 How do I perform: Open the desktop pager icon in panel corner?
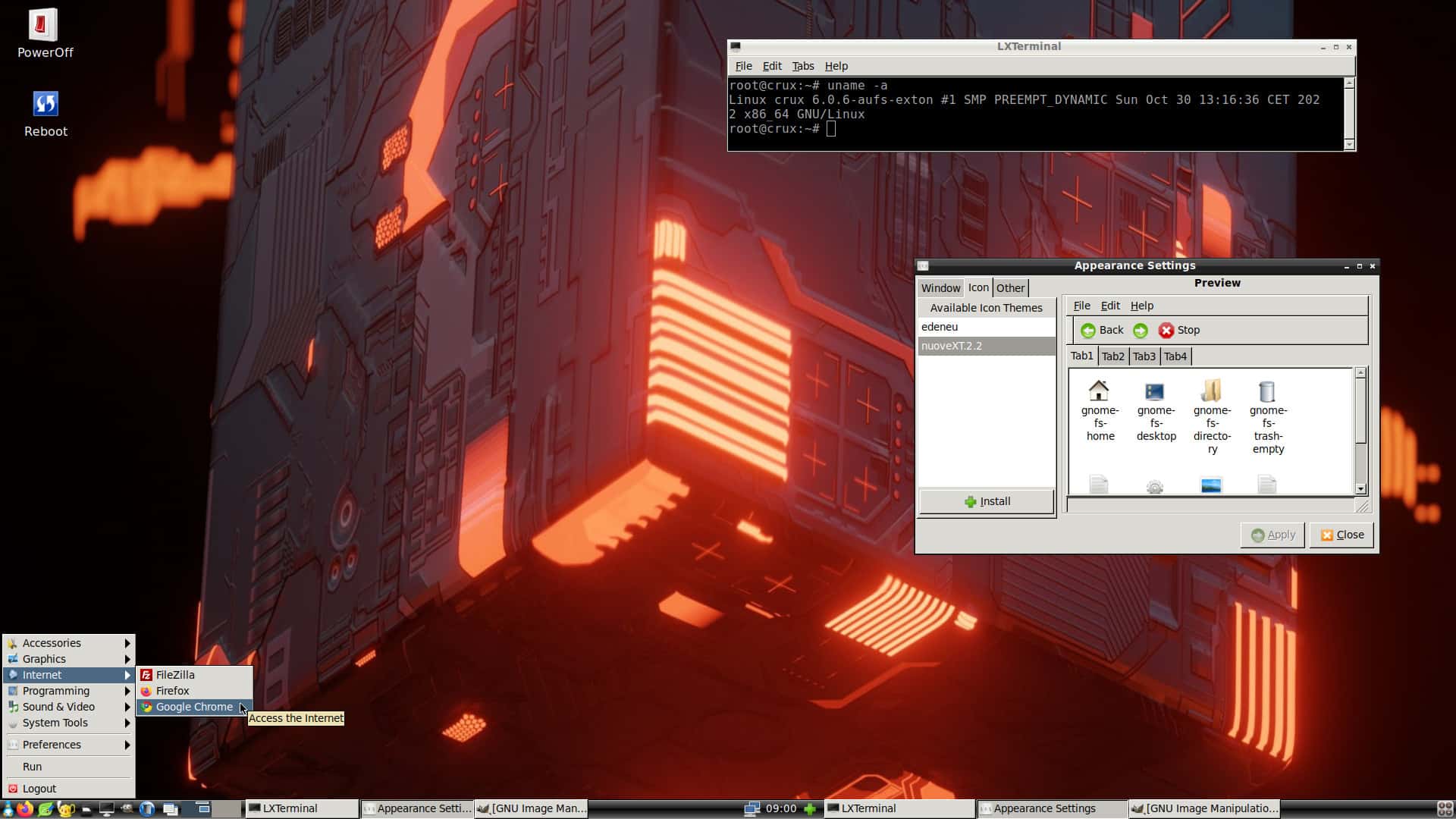tap(1445, 808)
